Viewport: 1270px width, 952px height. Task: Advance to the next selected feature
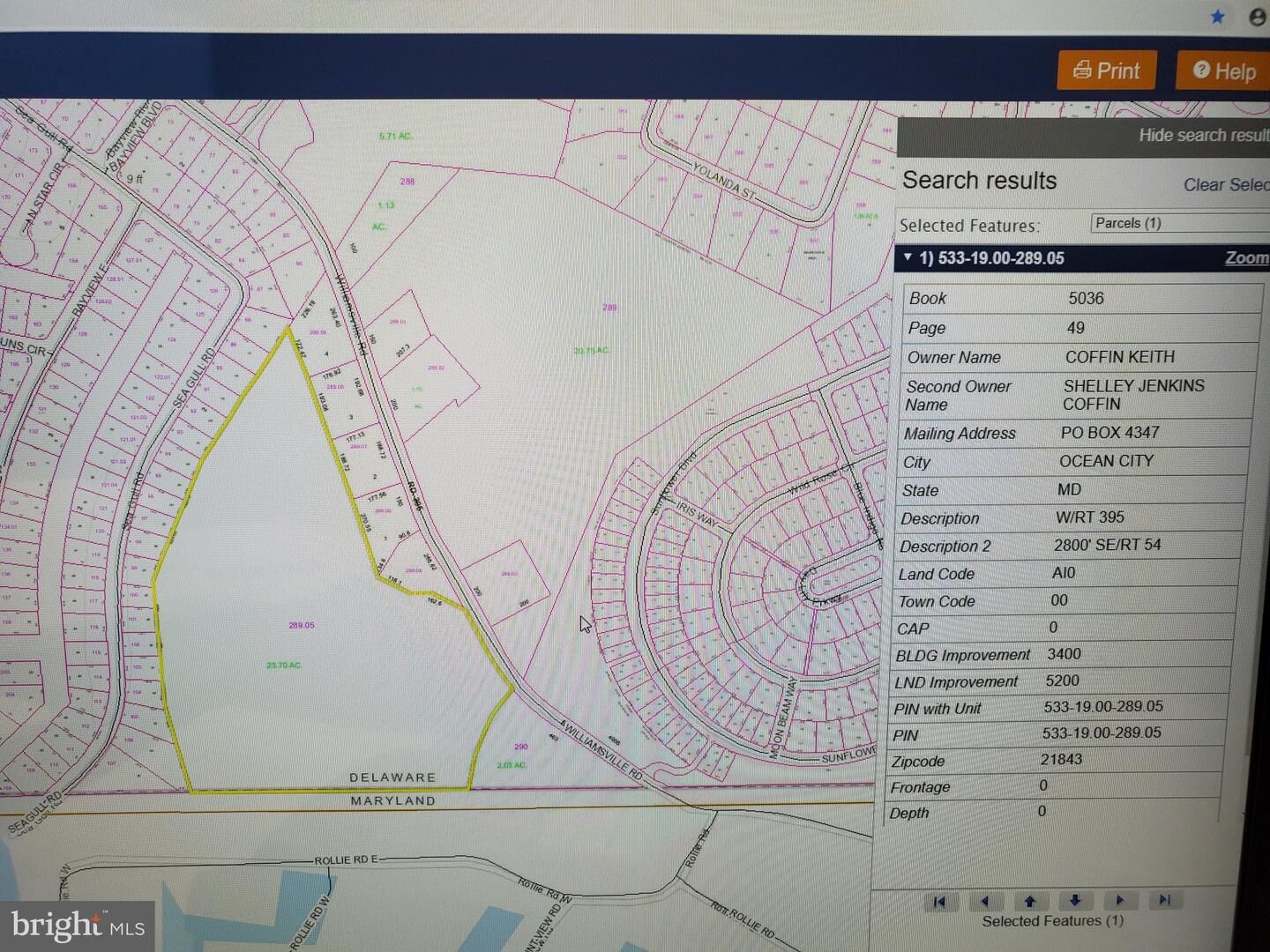1119,900
